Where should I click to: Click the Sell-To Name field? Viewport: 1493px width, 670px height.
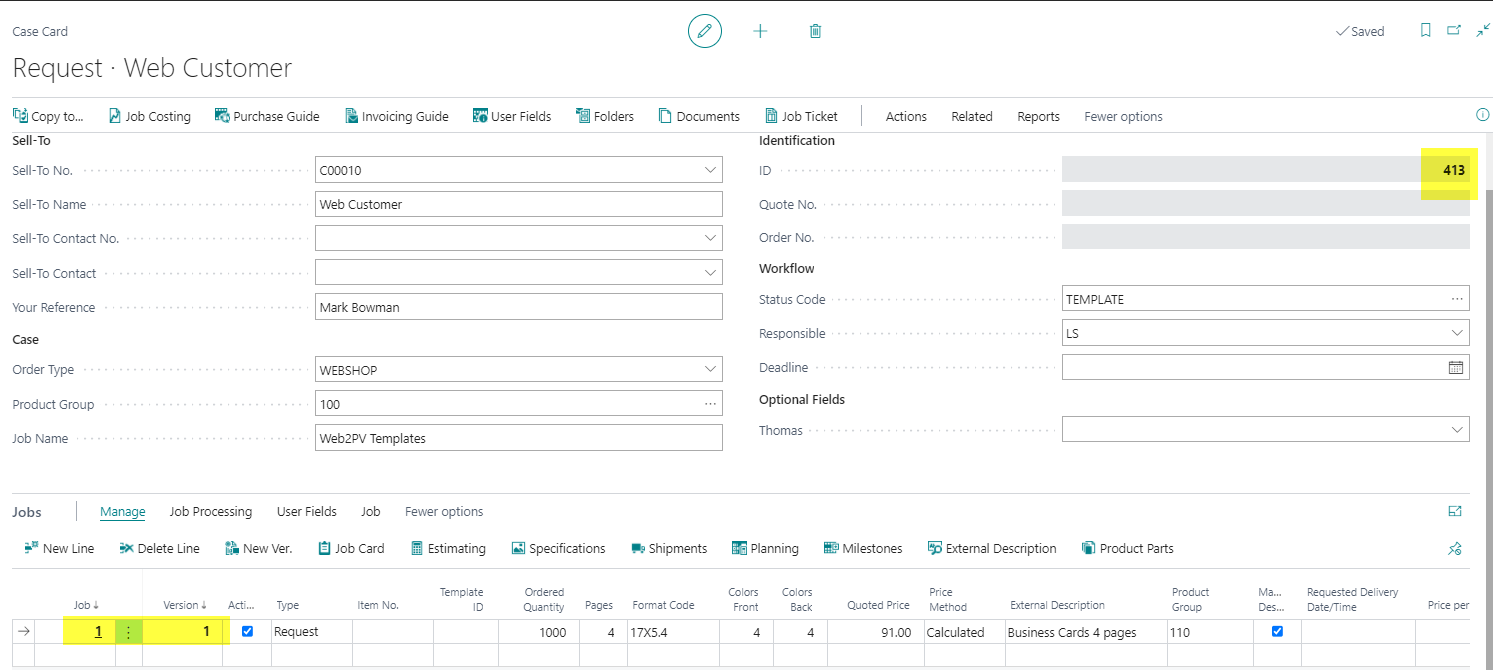tap(518, 204)
